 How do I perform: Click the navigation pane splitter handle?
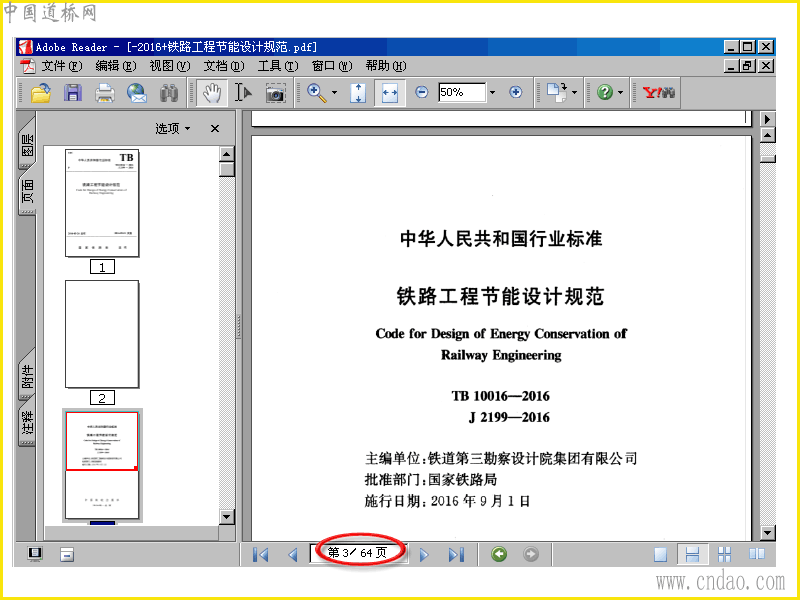(x=238, y=327)
